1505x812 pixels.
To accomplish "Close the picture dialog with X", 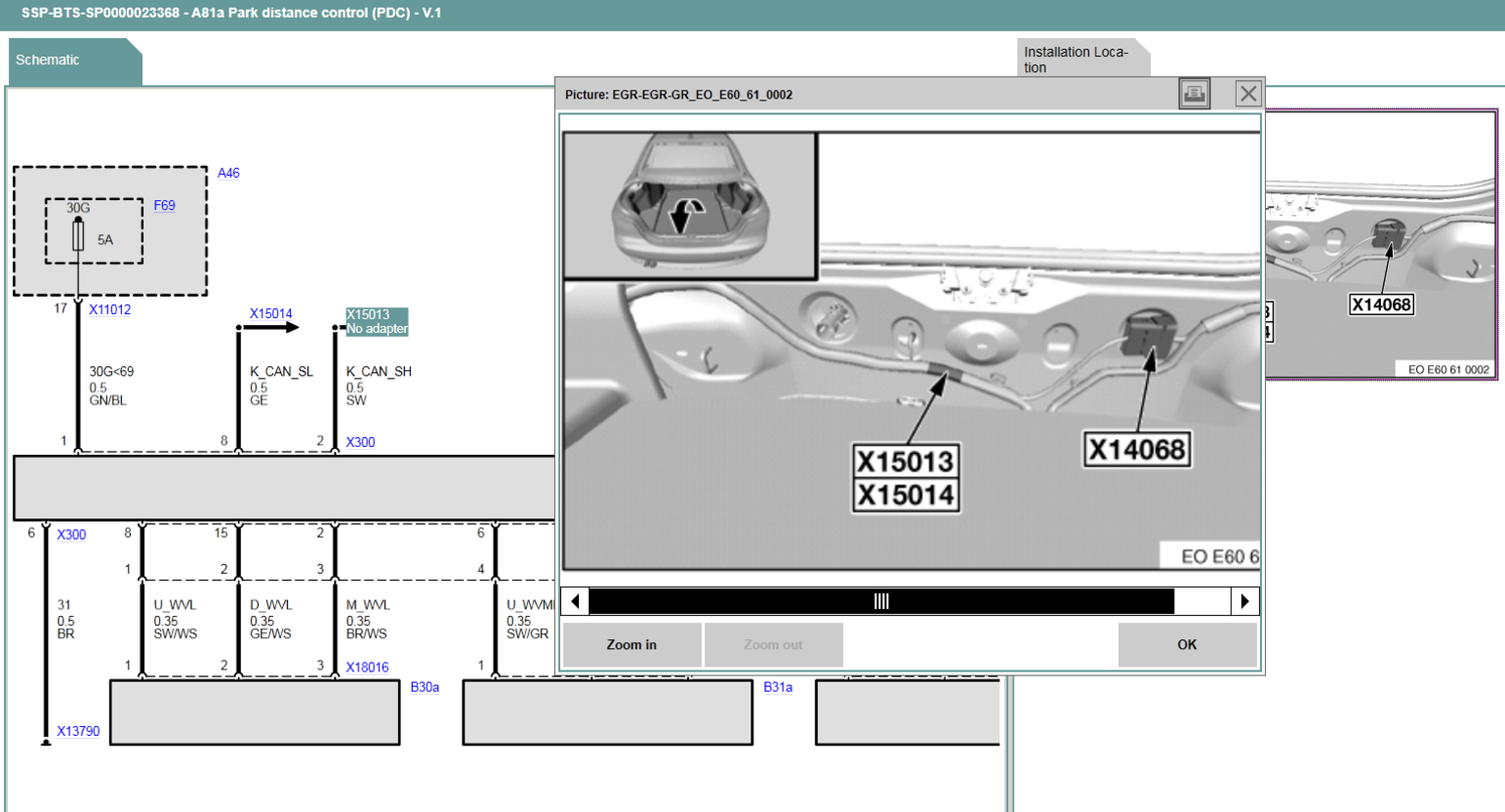I will point(1247,94).
